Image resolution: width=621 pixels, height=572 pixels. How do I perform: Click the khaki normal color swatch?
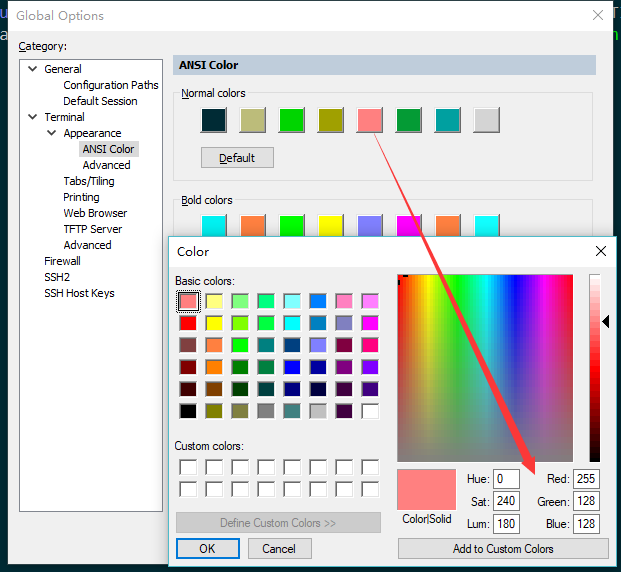(253, 120)
